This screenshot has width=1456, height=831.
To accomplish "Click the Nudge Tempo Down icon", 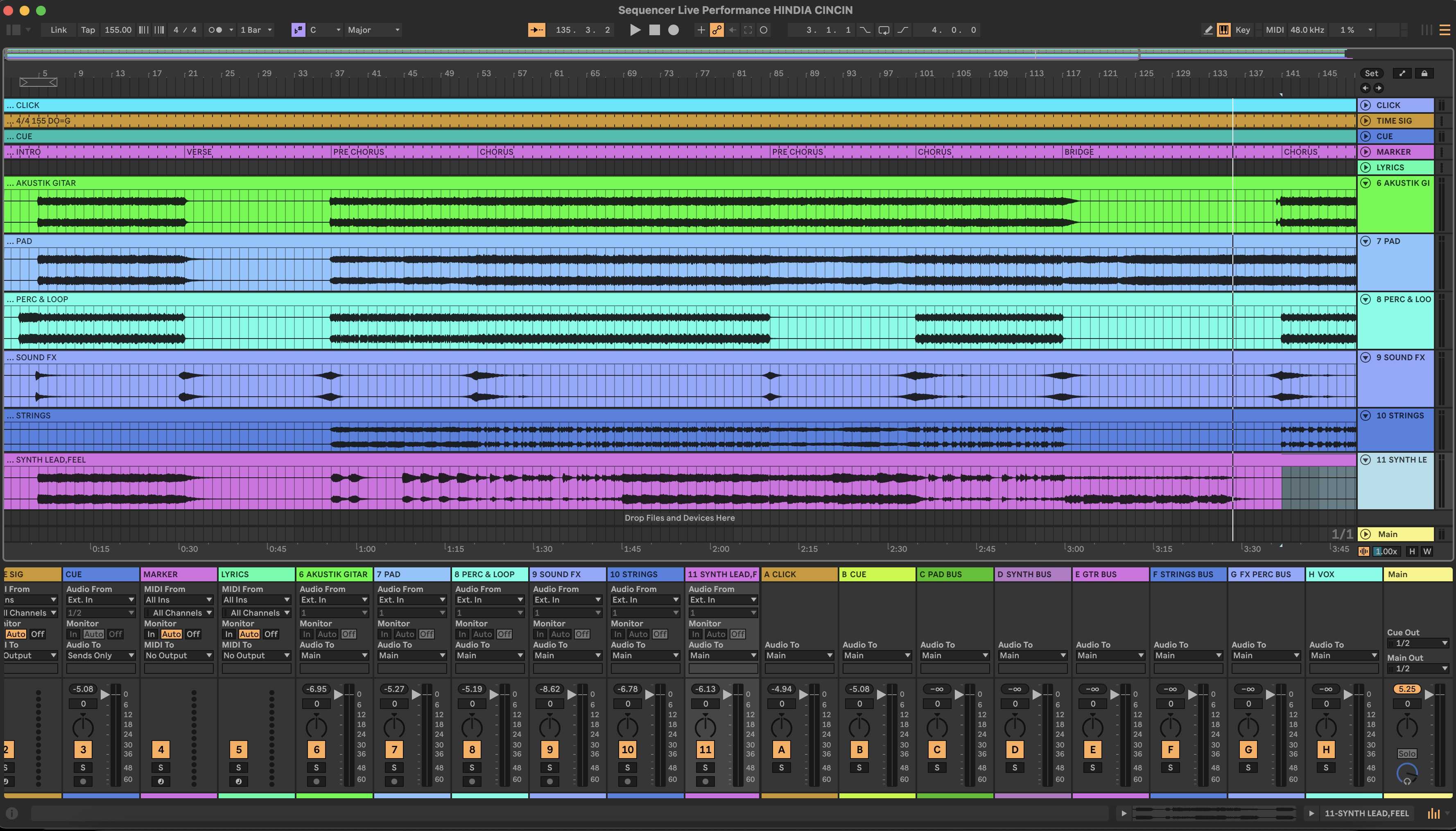I will 144,29.
